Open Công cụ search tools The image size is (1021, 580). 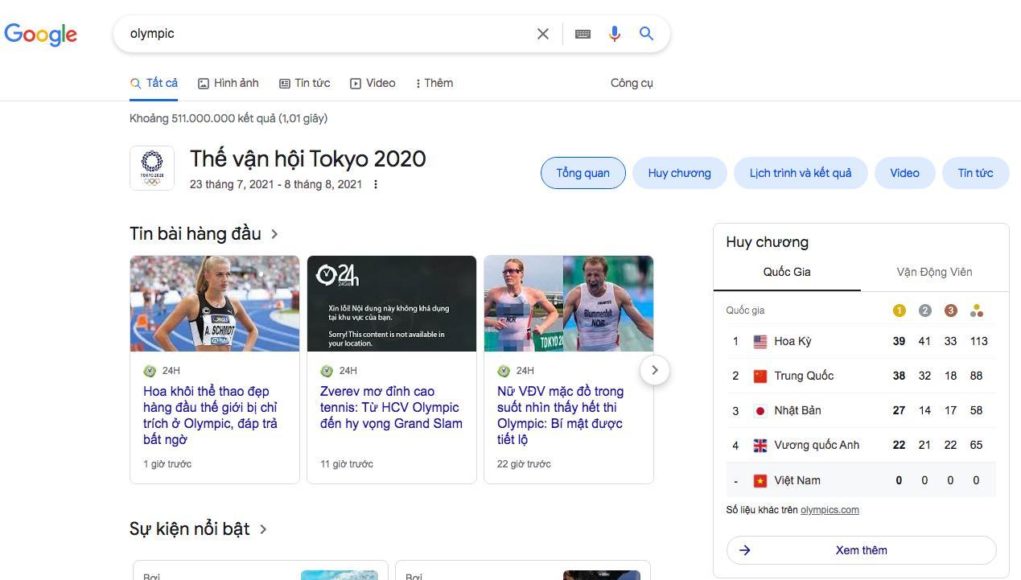632,83
